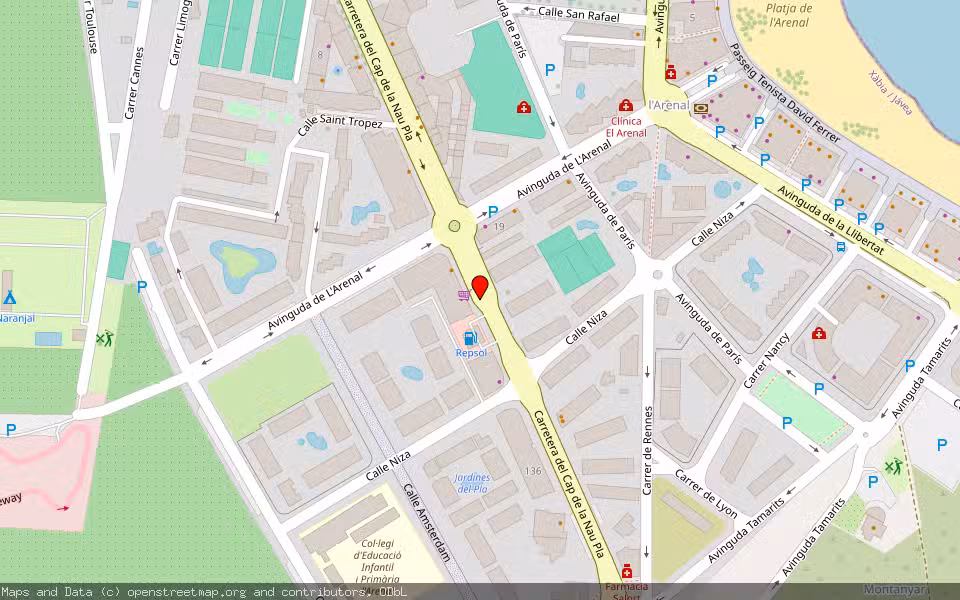Click the golf icon near Avinguda Tamarits
960x600 pixels.
coord(893,467)
